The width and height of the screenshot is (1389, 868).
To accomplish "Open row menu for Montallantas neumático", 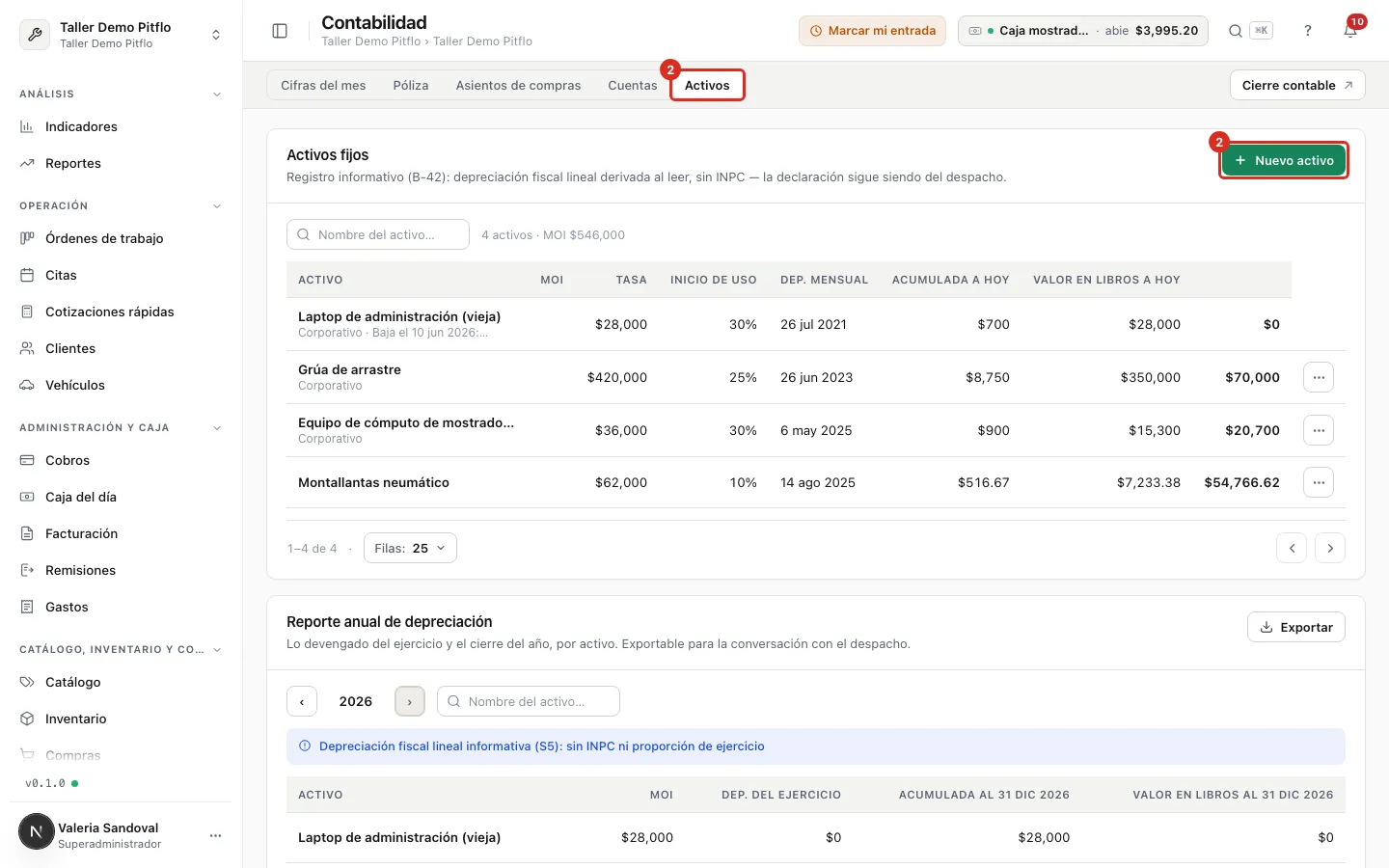I will point(1319,482).
